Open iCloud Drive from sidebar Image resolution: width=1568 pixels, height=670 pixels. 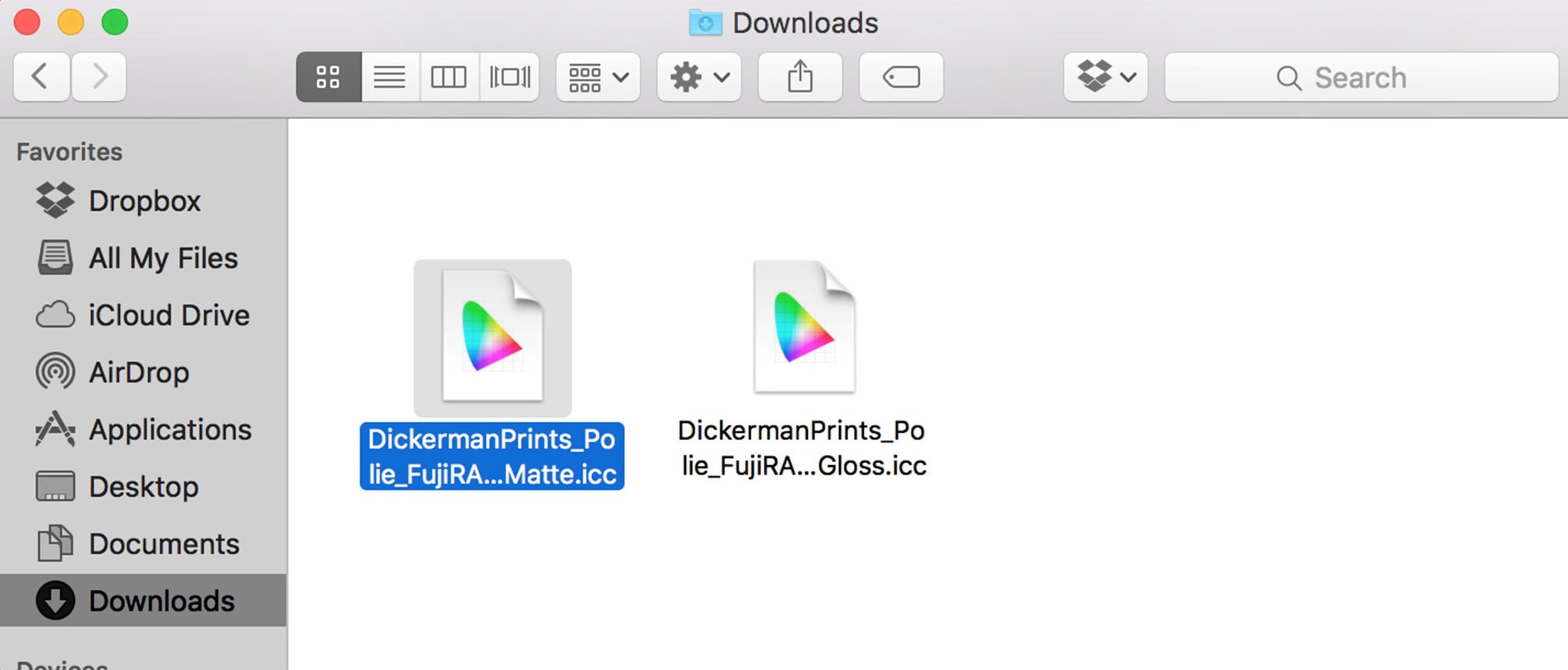(168, 315)
